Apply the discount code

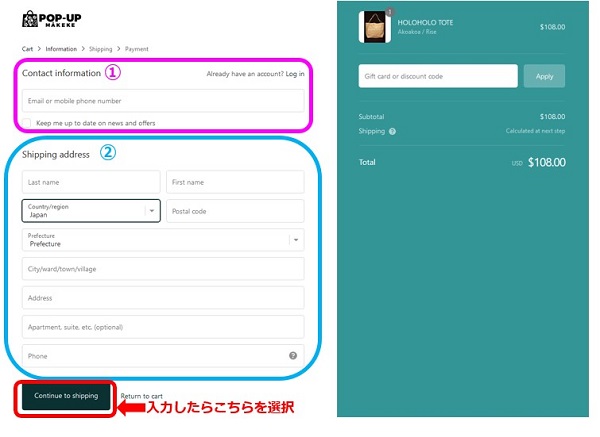(544, 76)
